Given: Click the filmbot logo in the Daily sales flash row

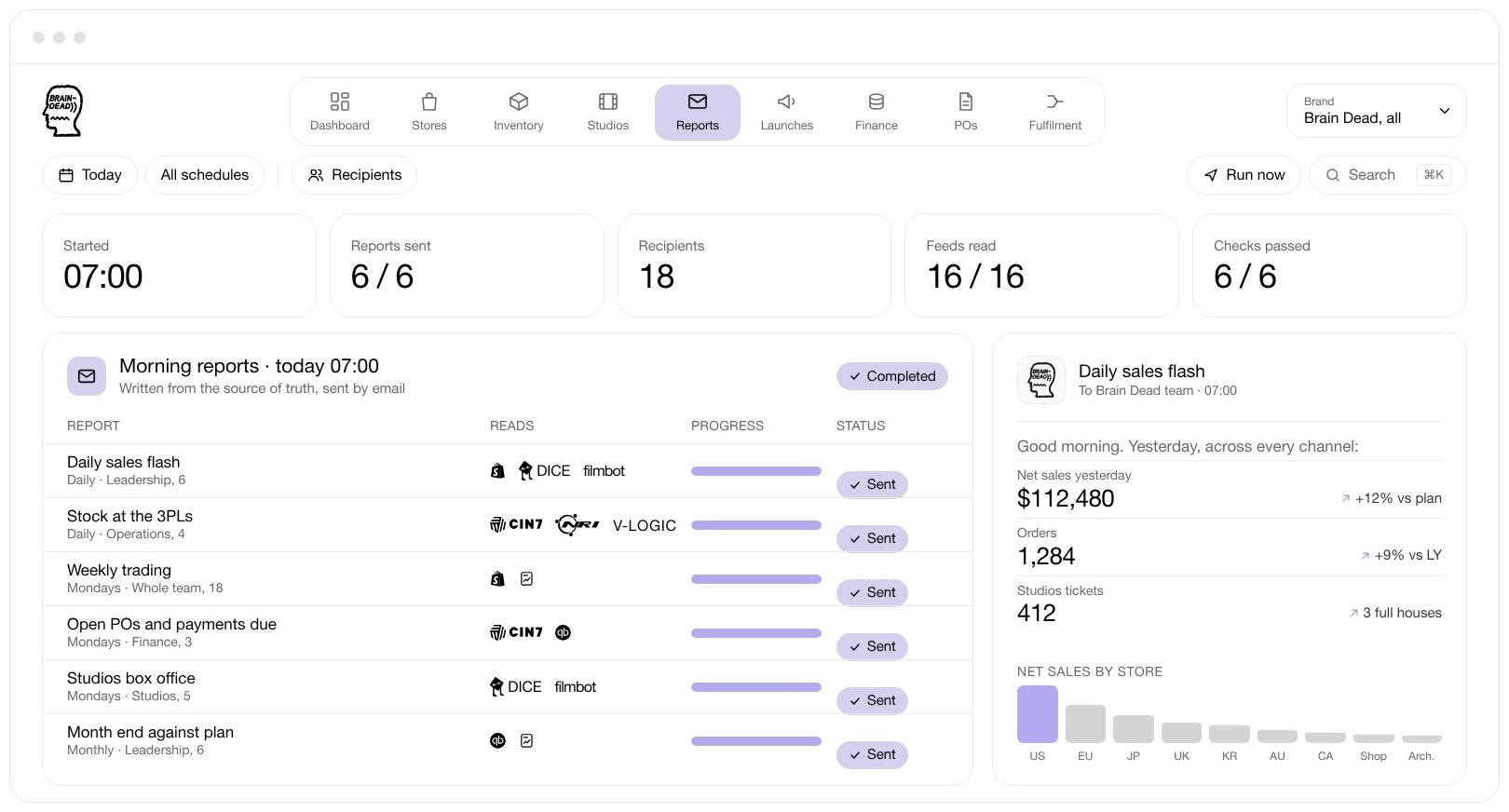Looking at the screenshot, I should click(604, 471).
